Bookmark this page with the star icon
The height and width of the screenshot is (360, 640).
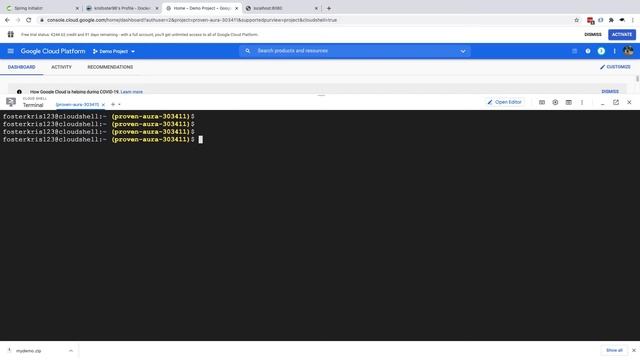pyautogui.click(x=576, y=20)
